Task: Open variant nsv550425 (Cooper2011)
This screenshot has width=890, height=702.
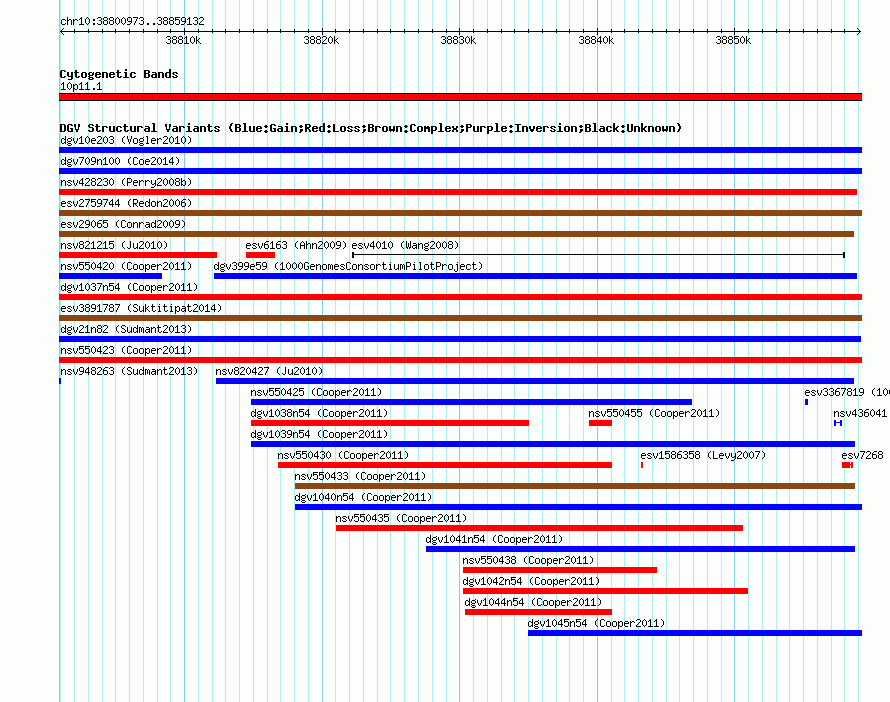Action: pos(316,392)
